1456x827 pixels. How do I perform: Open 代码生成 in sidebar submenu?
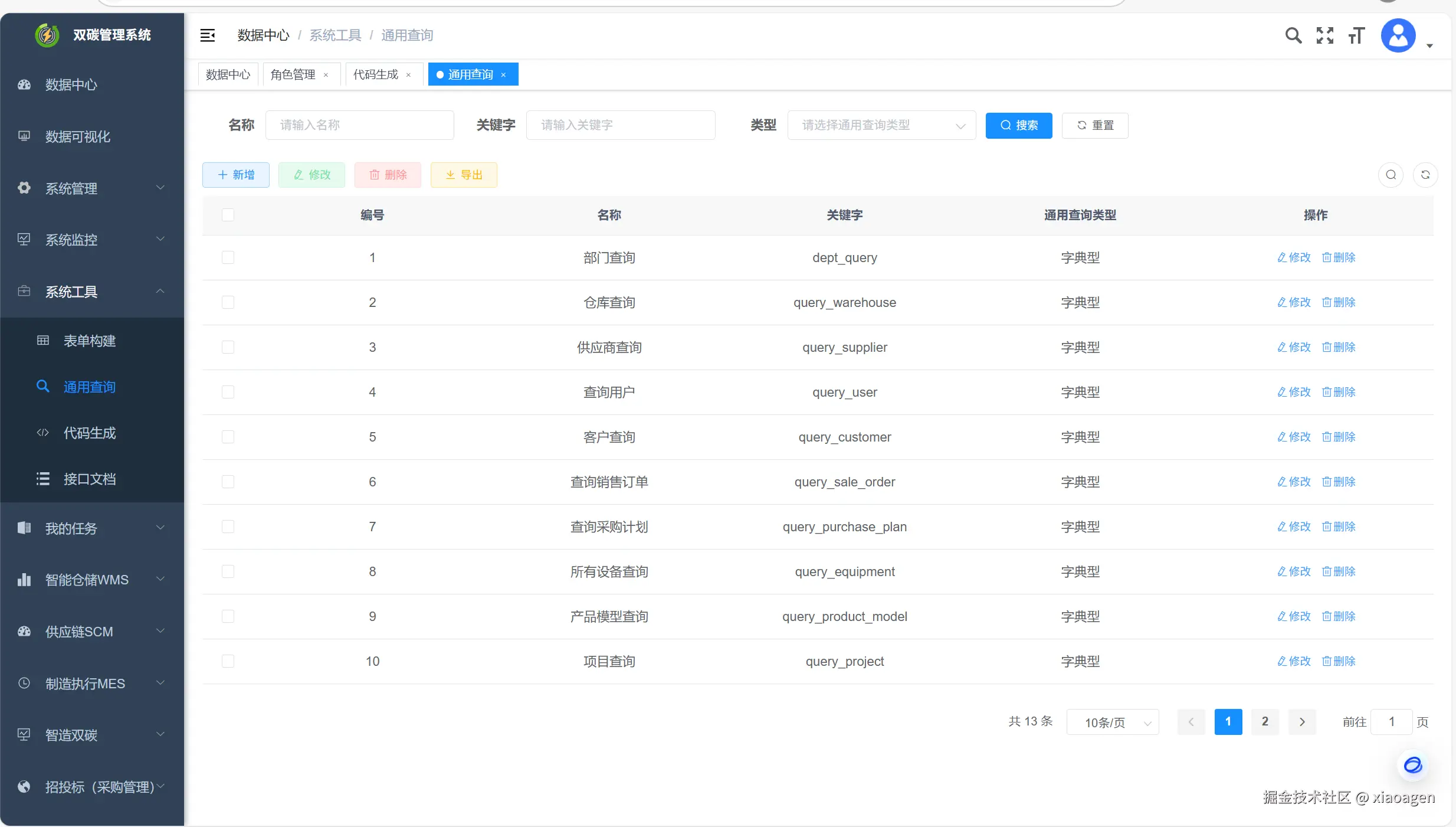(90, 433)
